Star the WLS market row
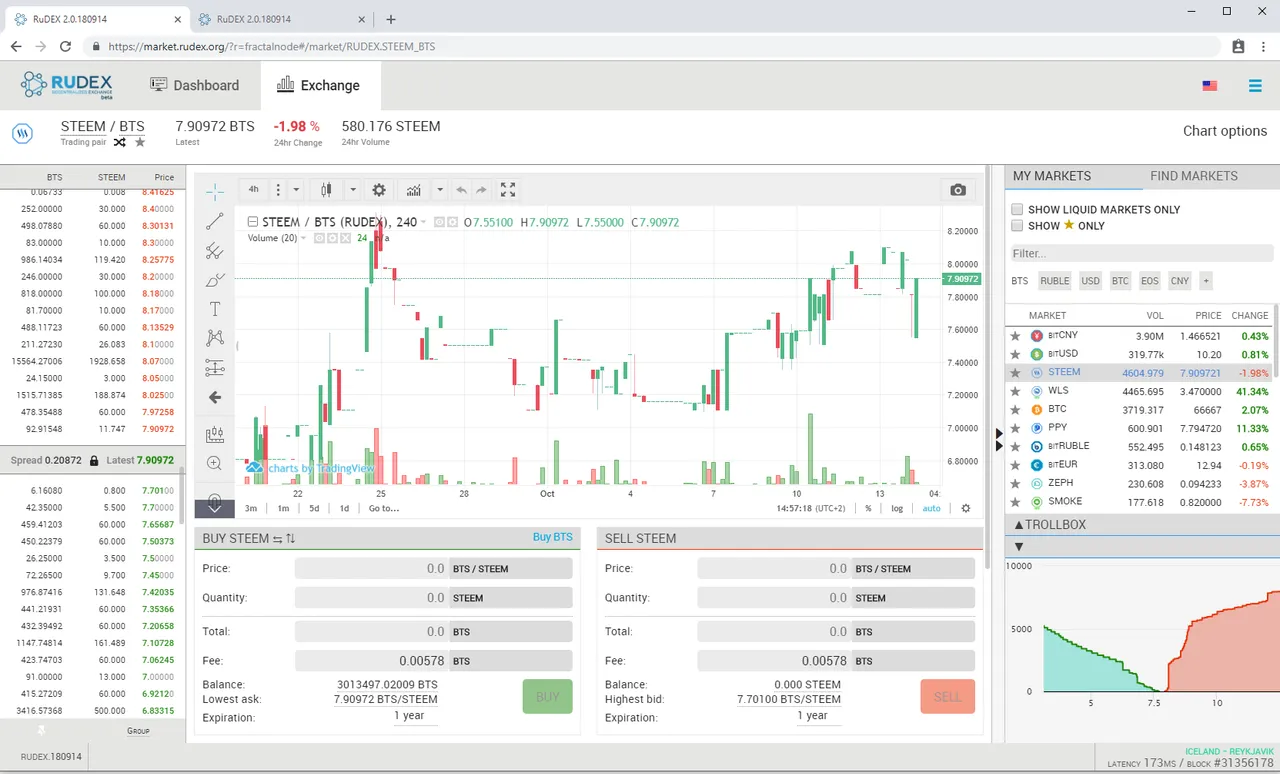The image size is (1280, 774). click(x=1016, y=391)
